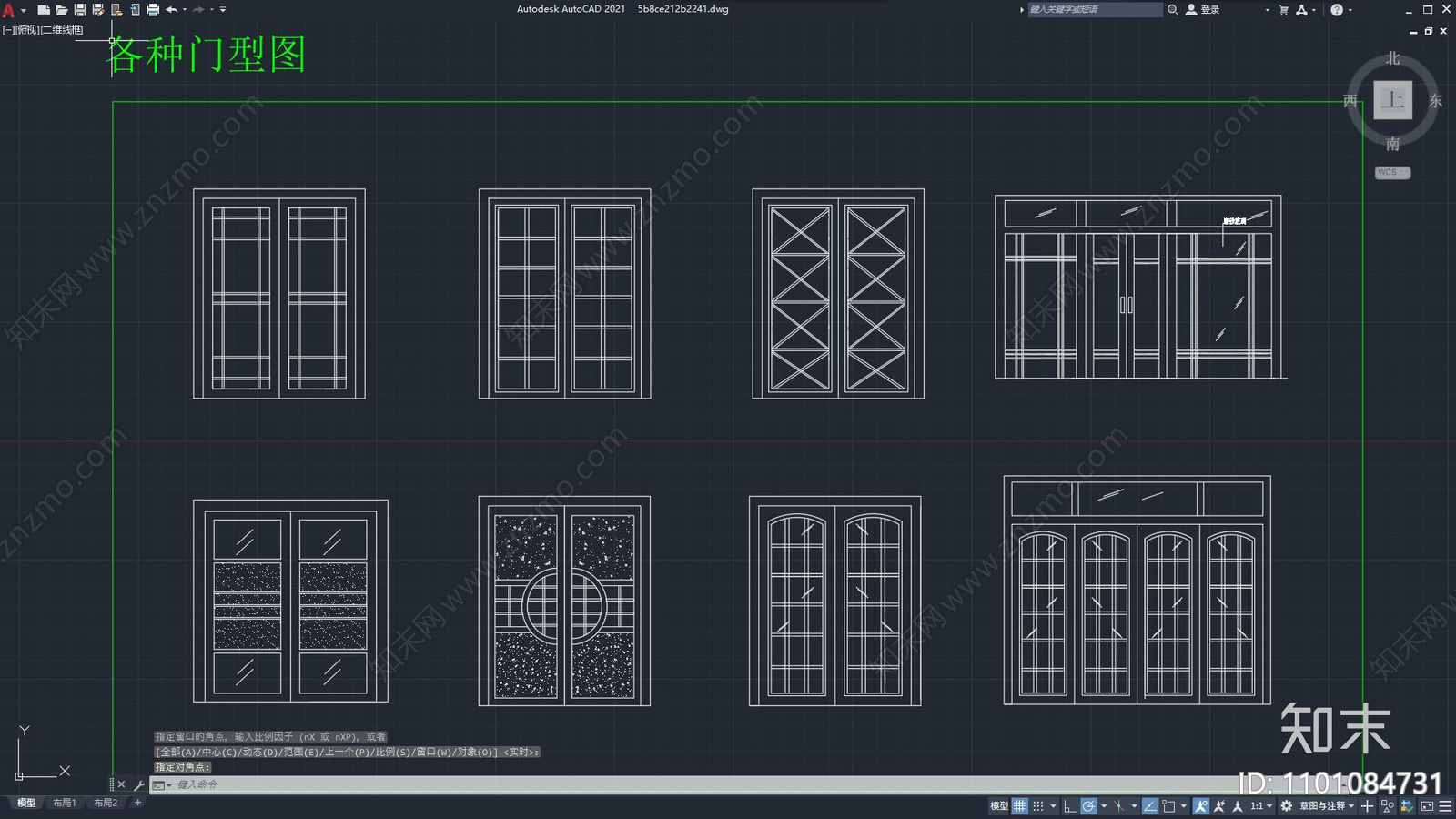Create a new drawing from the quick access toolbar

44,10
